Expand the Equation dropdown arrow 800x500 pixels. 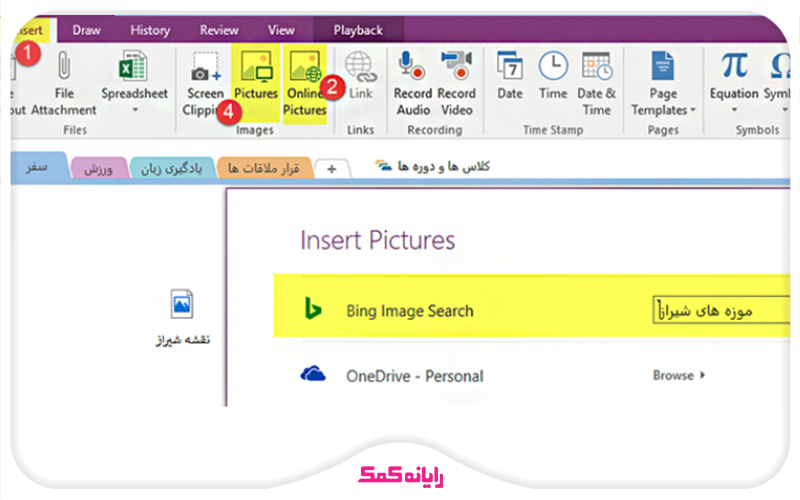click(734, 109)
